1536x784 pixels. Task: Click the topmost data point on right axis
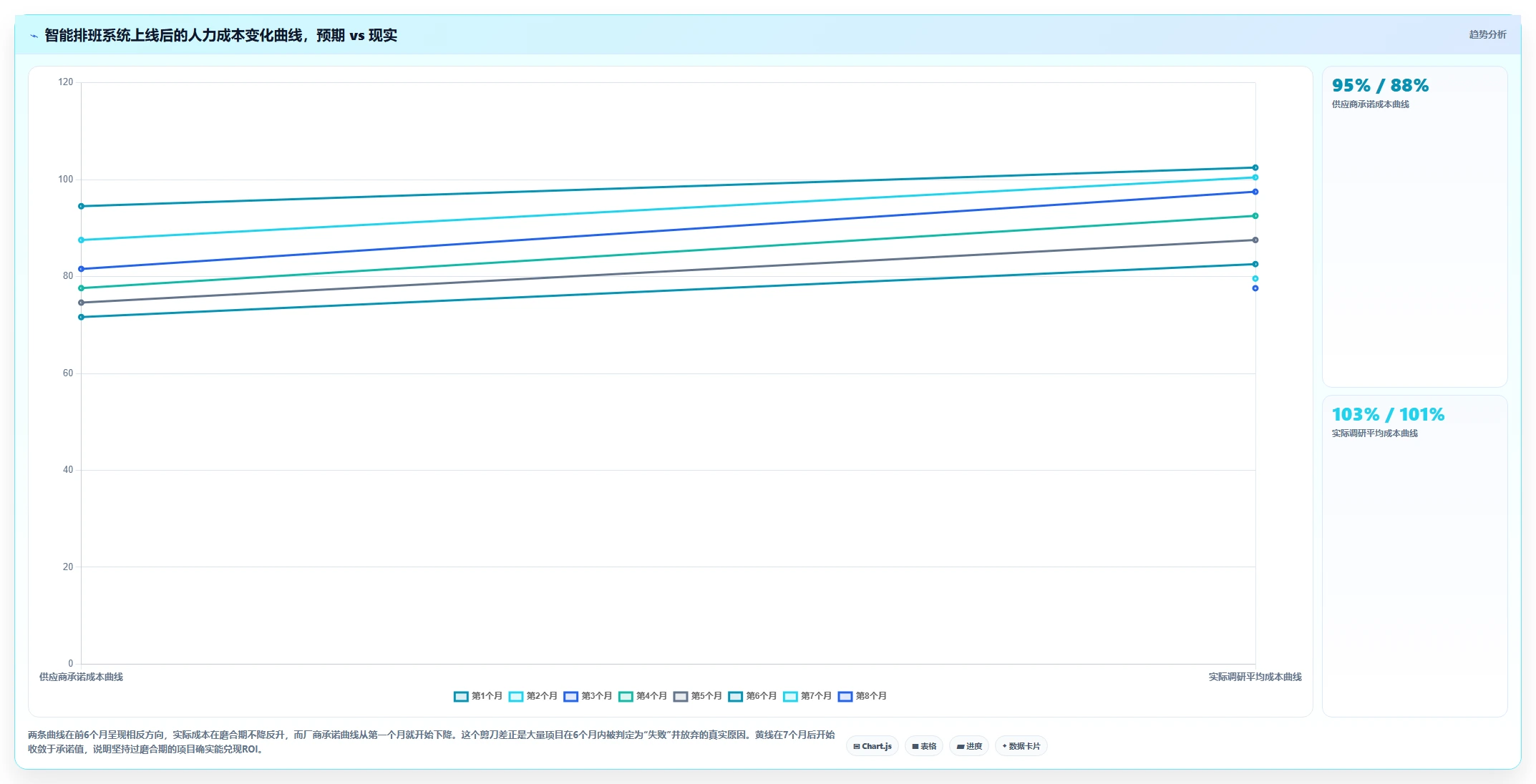(1255, 168)
